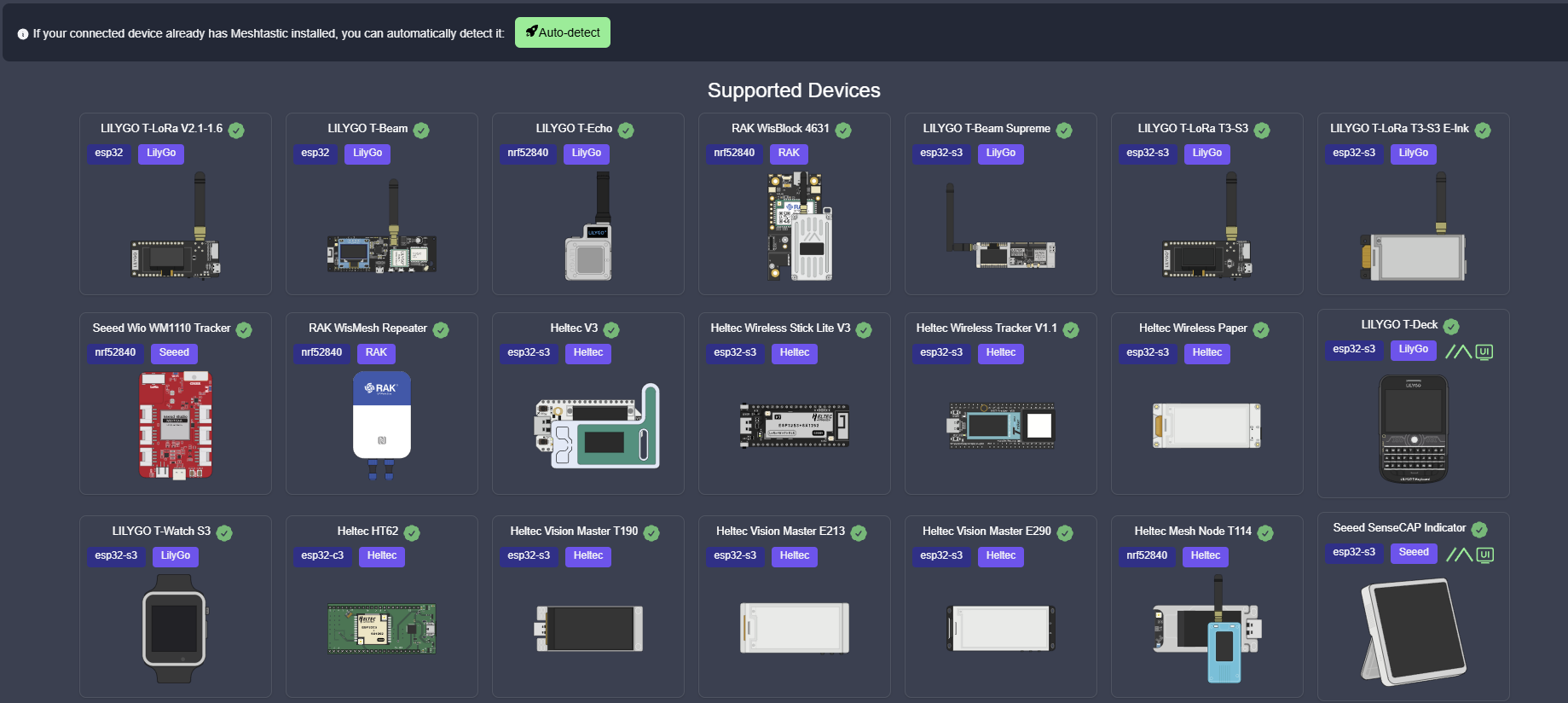The width and height of the screenshot is (1568, 703).
Task: Click the Seeed Wio WM1110 Tracker checkmark
Action: point(244,330)
